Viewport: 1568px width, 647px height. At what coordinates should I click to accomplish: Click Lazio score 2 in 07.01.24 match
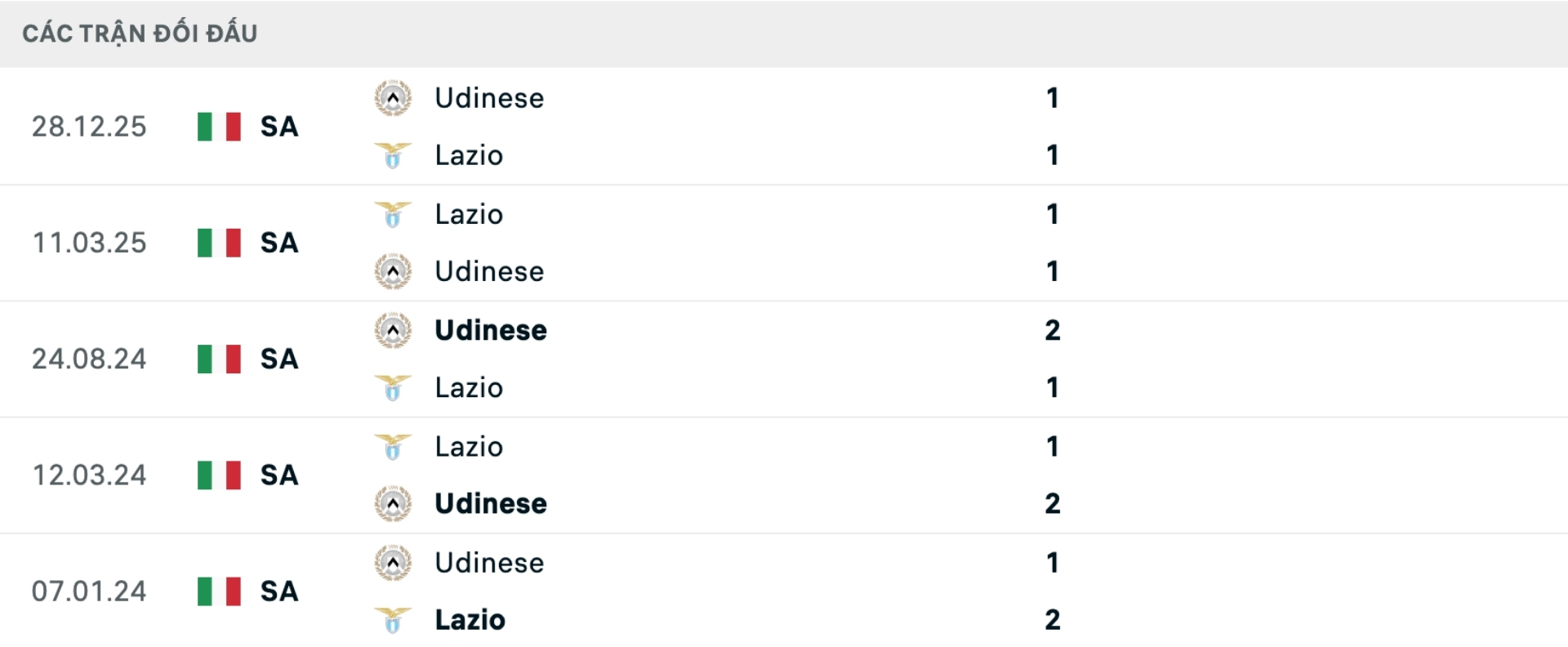click(x=1052, y=620)
